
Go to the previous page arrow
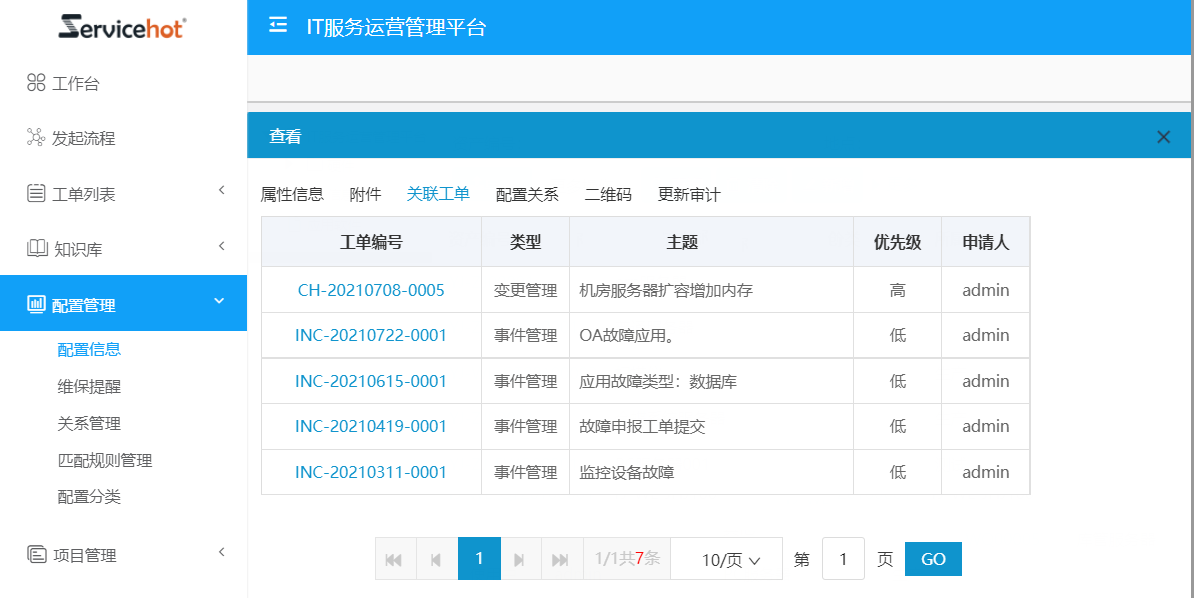[436, 559]
